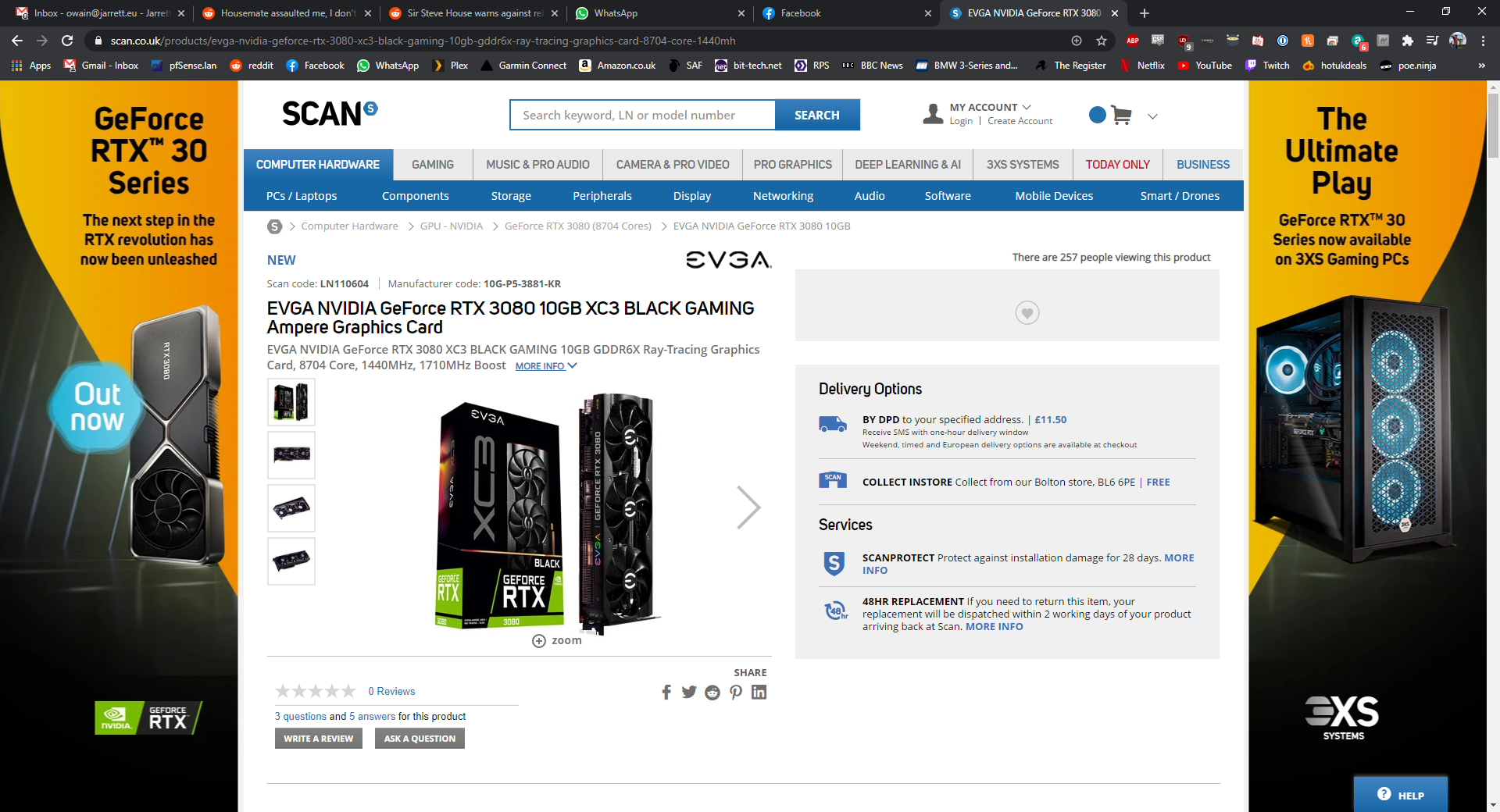Open GeForce RTX 3080 (8704 Cores) breadcrumb
Screen dimensions: 1500x812
click(x=578, y=226)
